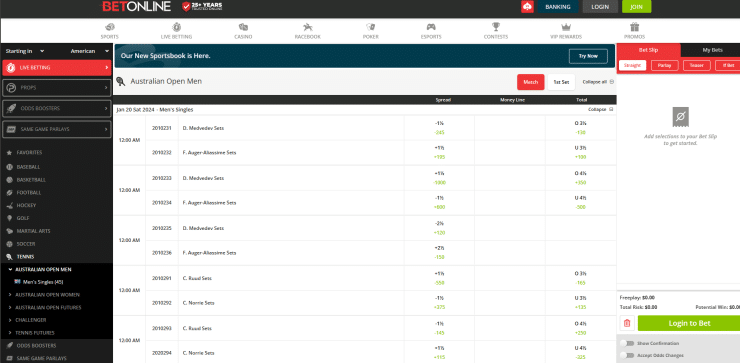Open upper Odds Boosters sidebar button
The image size is (740, 363).
point(57,109)
